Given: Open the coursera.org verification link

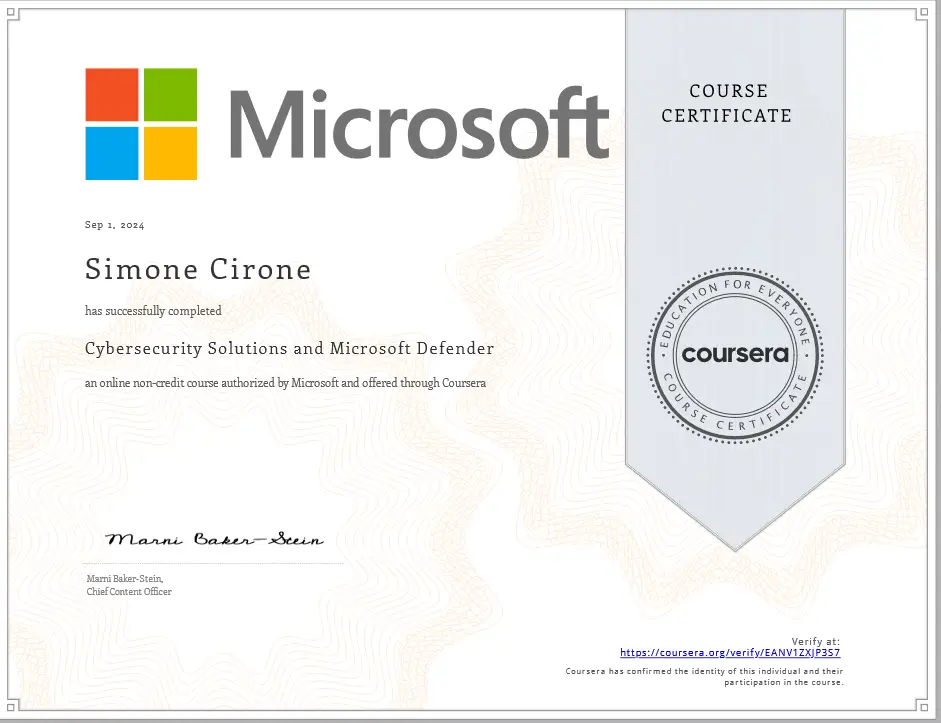Looking at the screenshot, I should click(729, 652).
